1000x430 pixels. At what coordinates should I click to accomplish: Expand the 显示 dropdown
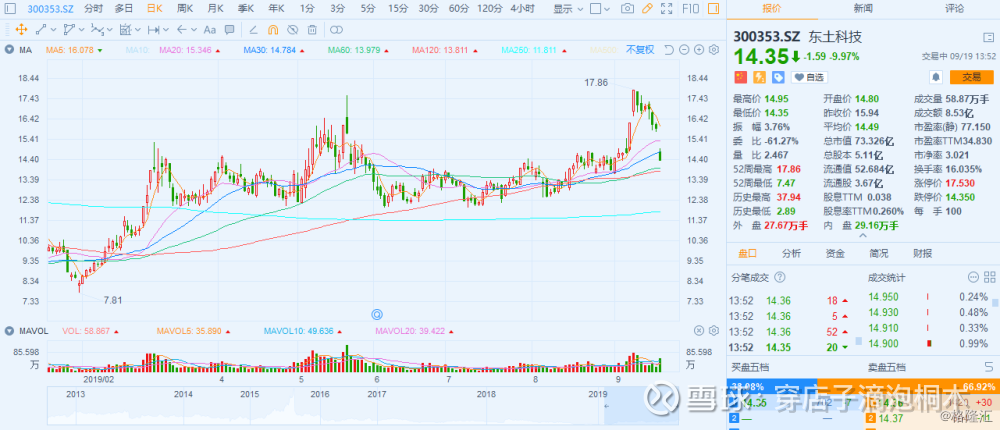click(568, 8)
